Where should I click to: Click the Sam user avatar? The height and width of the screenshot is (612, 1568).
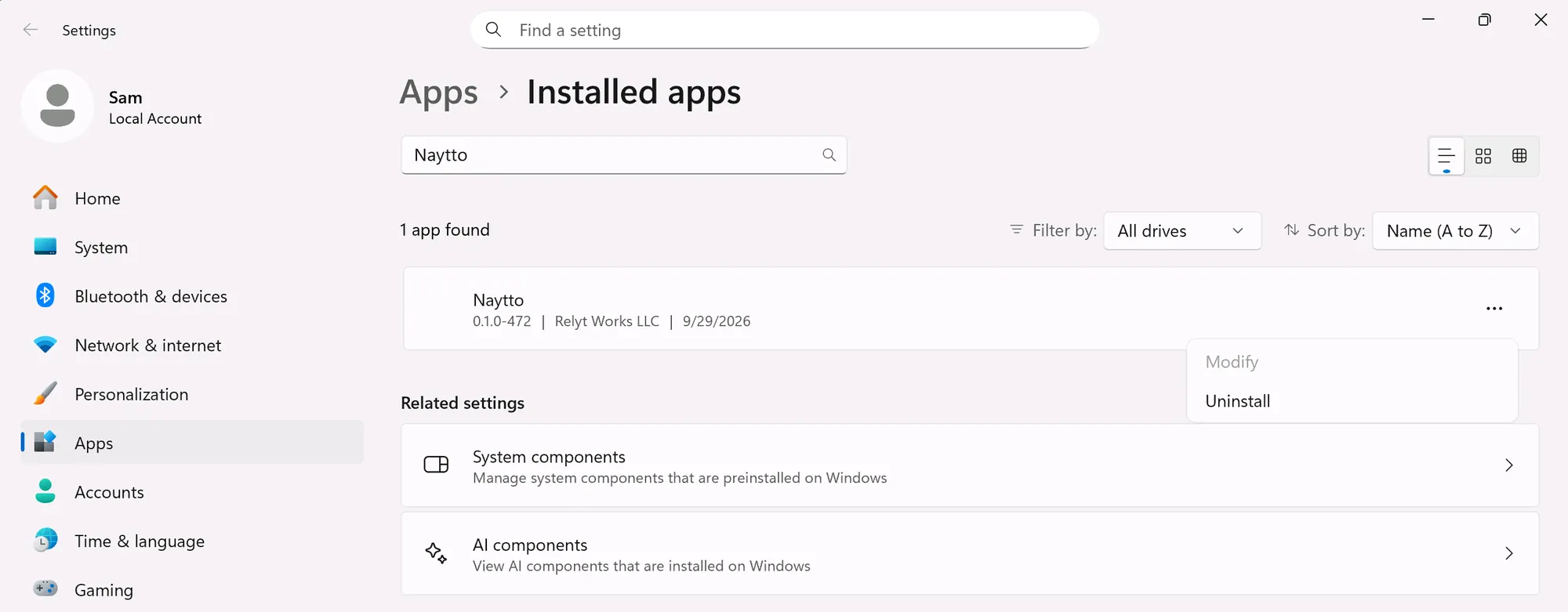click(57, 106)
